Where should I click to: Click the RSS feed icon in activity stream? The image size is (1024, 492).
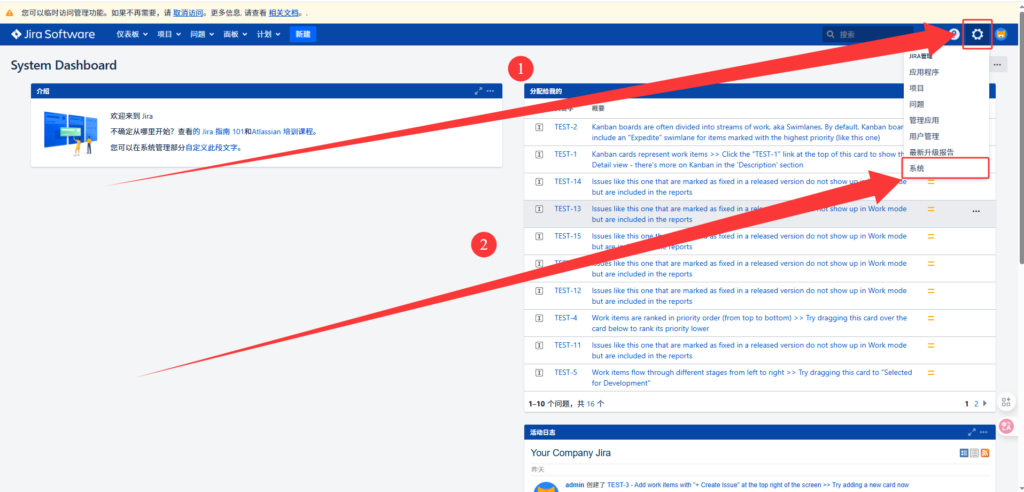[985, 453]
